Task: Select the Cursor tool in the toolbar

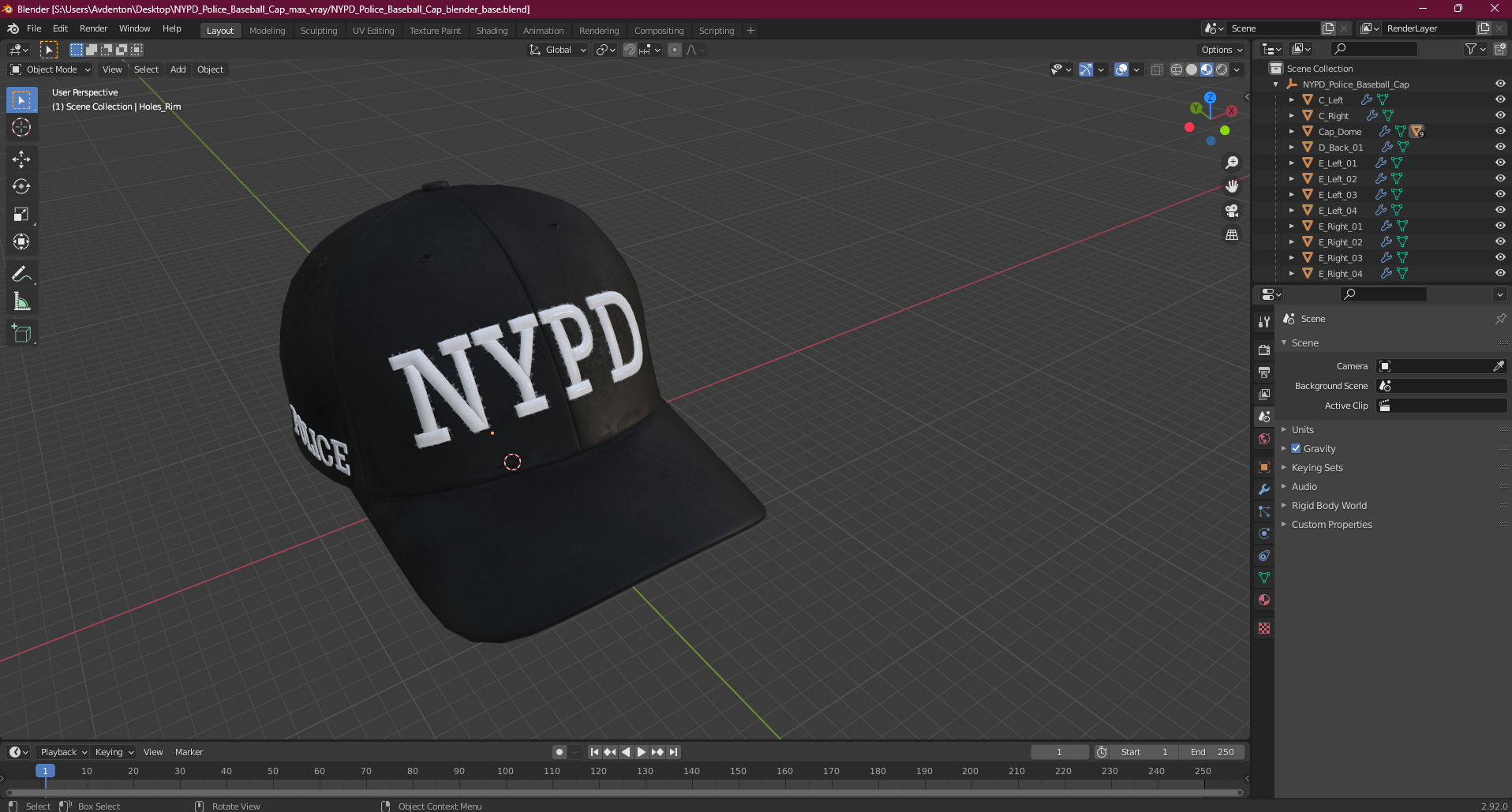Action: [x=21, y=128]
